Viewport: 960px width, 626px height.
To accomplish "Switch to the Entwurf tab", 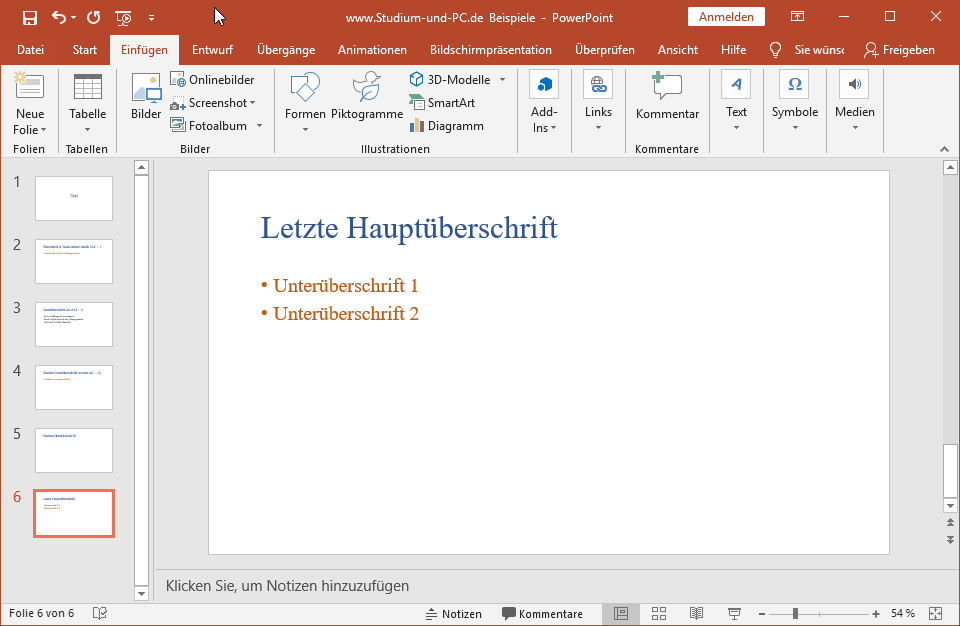I will tap(212, 50).
